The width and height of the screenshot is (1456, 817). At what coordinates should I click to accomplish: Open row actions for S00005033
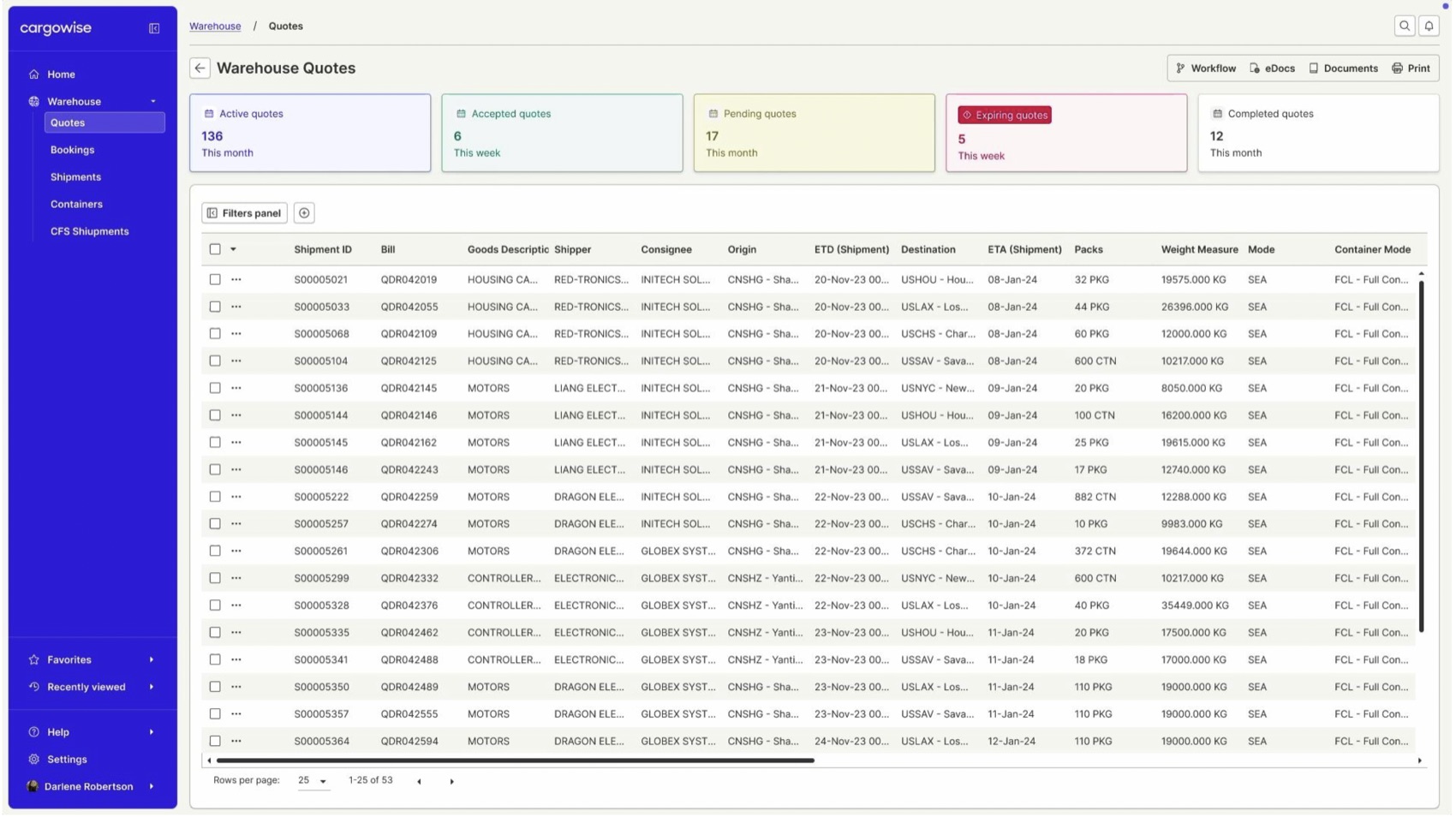236,307
